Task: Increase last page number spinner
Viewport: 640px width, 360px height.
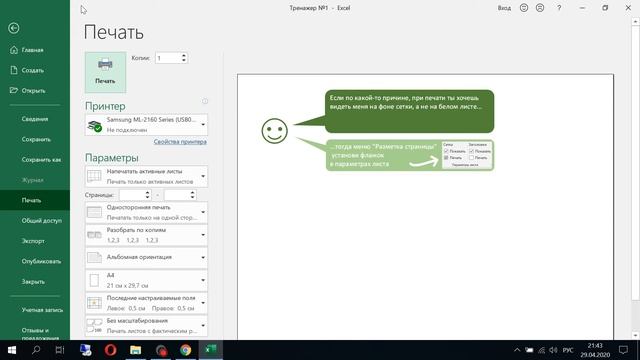Action: point(193,193)
